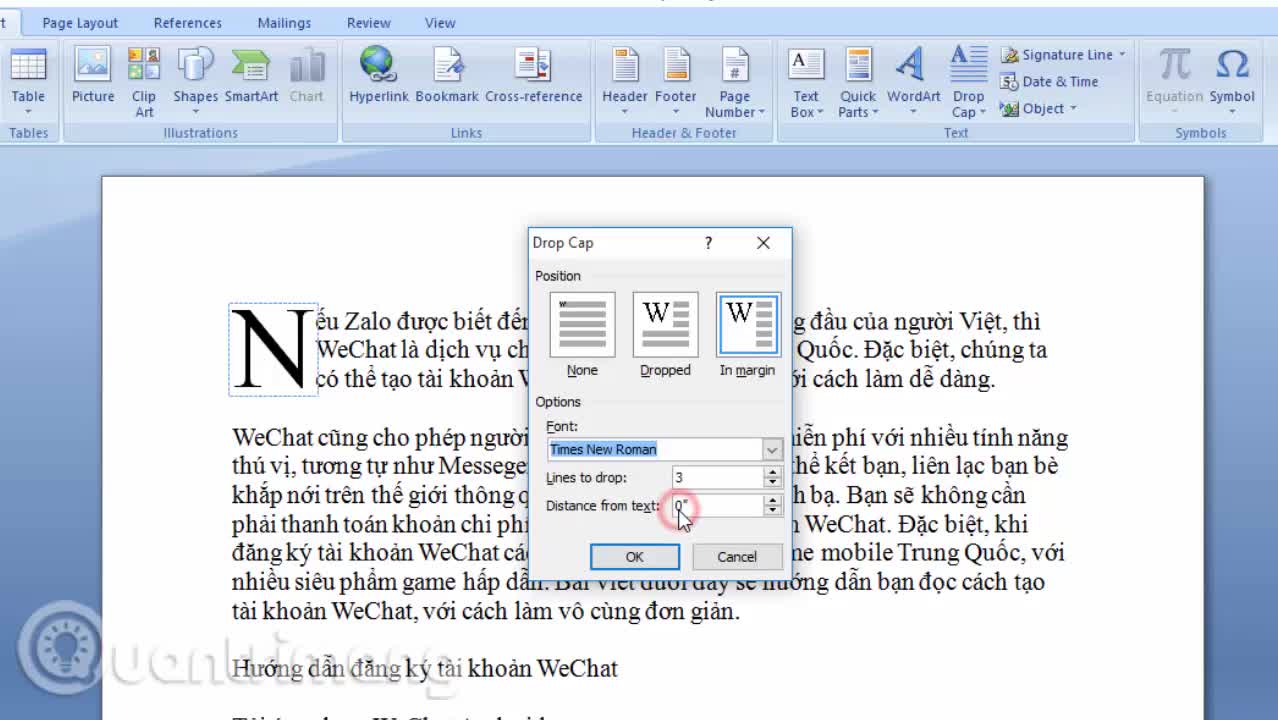This screenshot has width=1278, height=720.
Task: Click the Distance from text field
Action: click(x=717, y=506)
